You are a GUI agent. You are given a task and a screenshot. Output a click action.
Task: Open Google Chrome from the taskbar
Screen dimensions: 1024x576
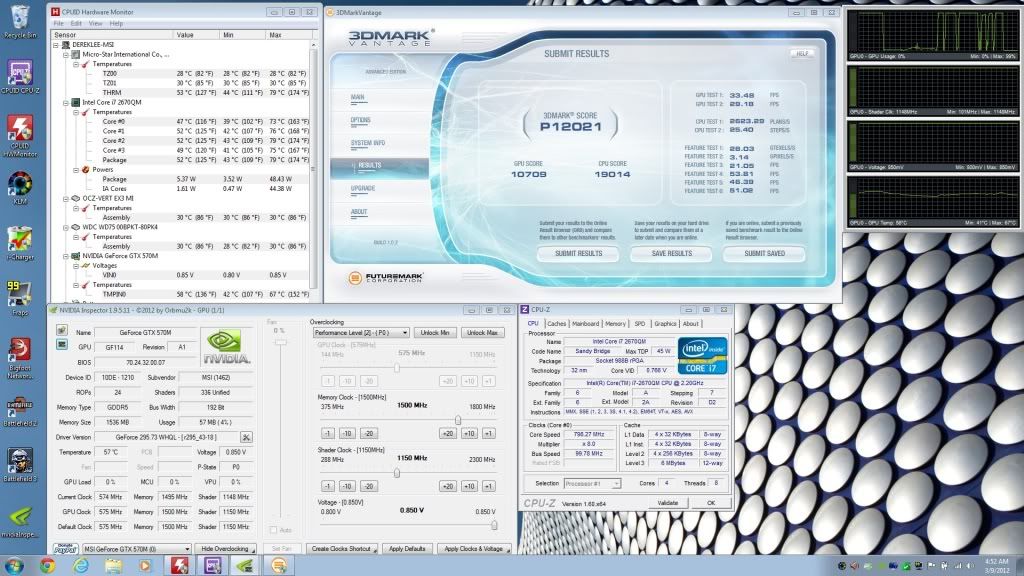pyautogui.click(x=47, y=566)
